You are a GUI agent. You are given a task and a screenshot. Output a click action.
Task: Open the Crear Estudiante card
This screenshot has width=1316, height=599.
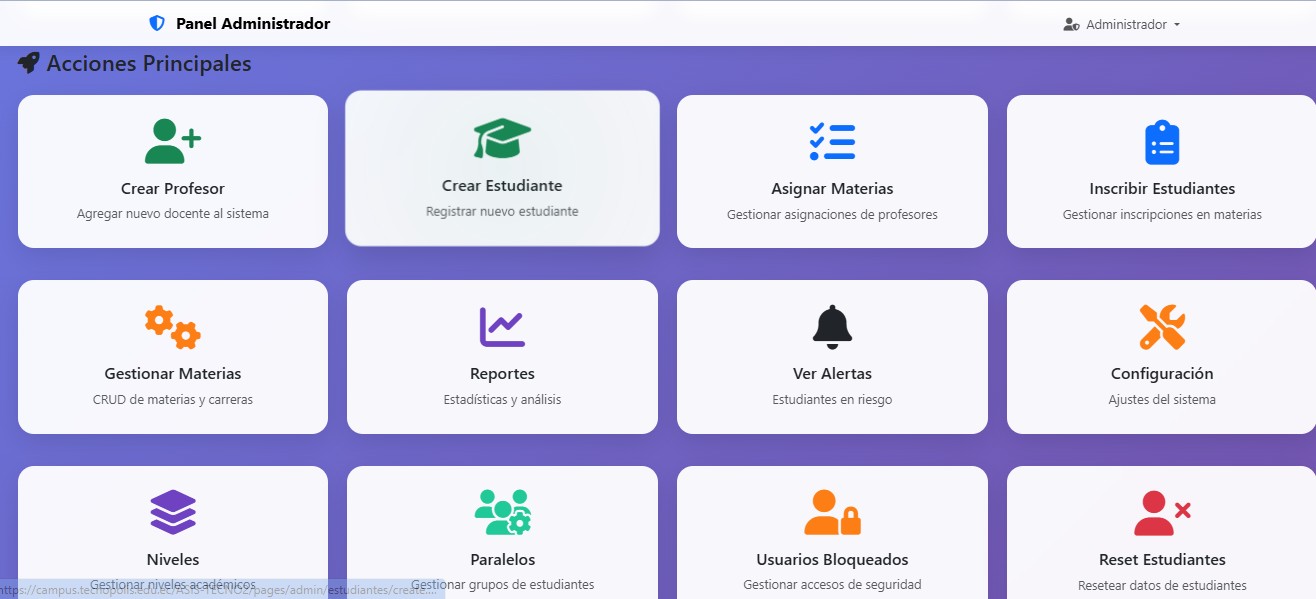coord(502,168)
